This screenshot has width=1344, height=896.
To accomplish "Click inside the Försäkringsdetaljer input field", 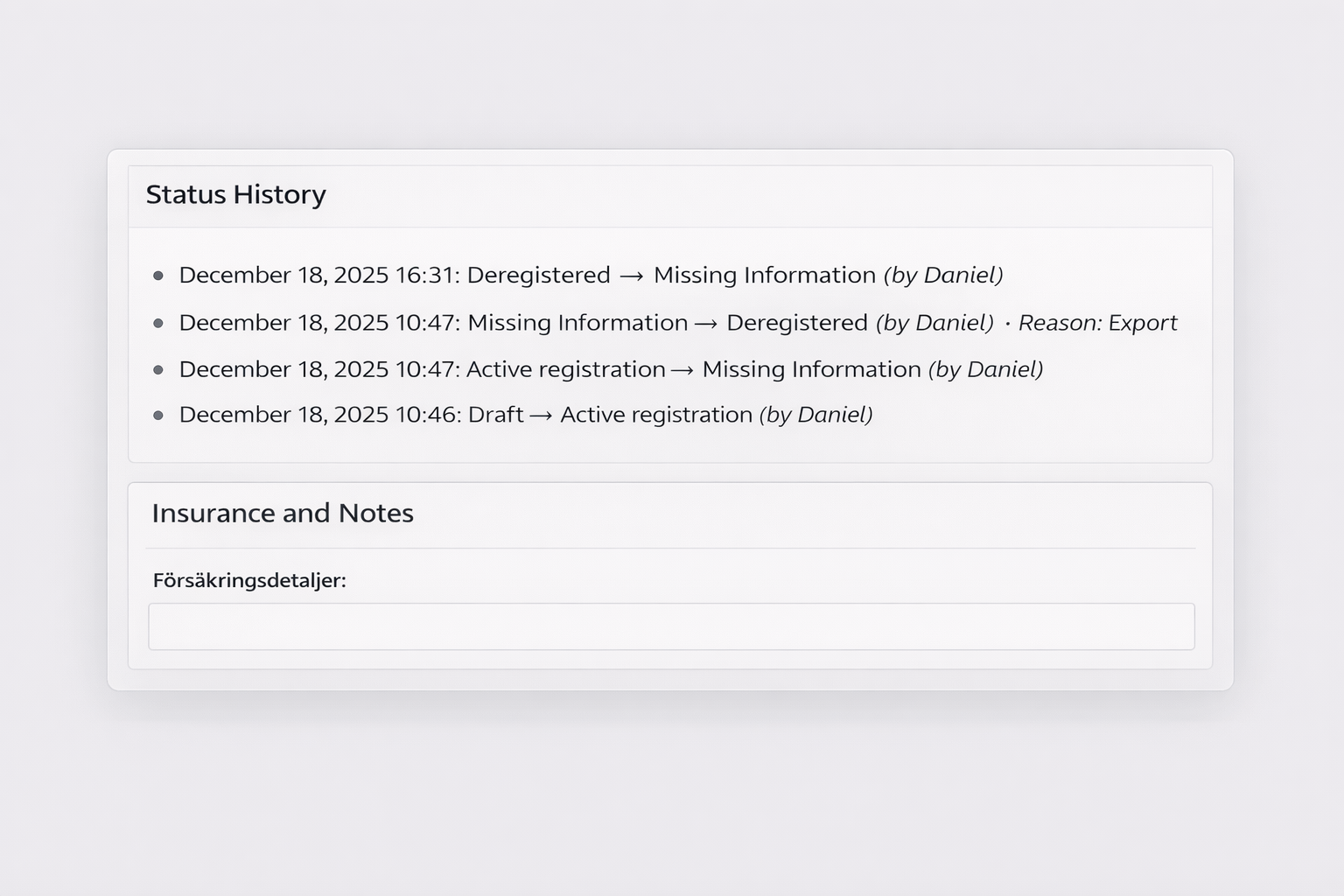I will click(672, 626).
